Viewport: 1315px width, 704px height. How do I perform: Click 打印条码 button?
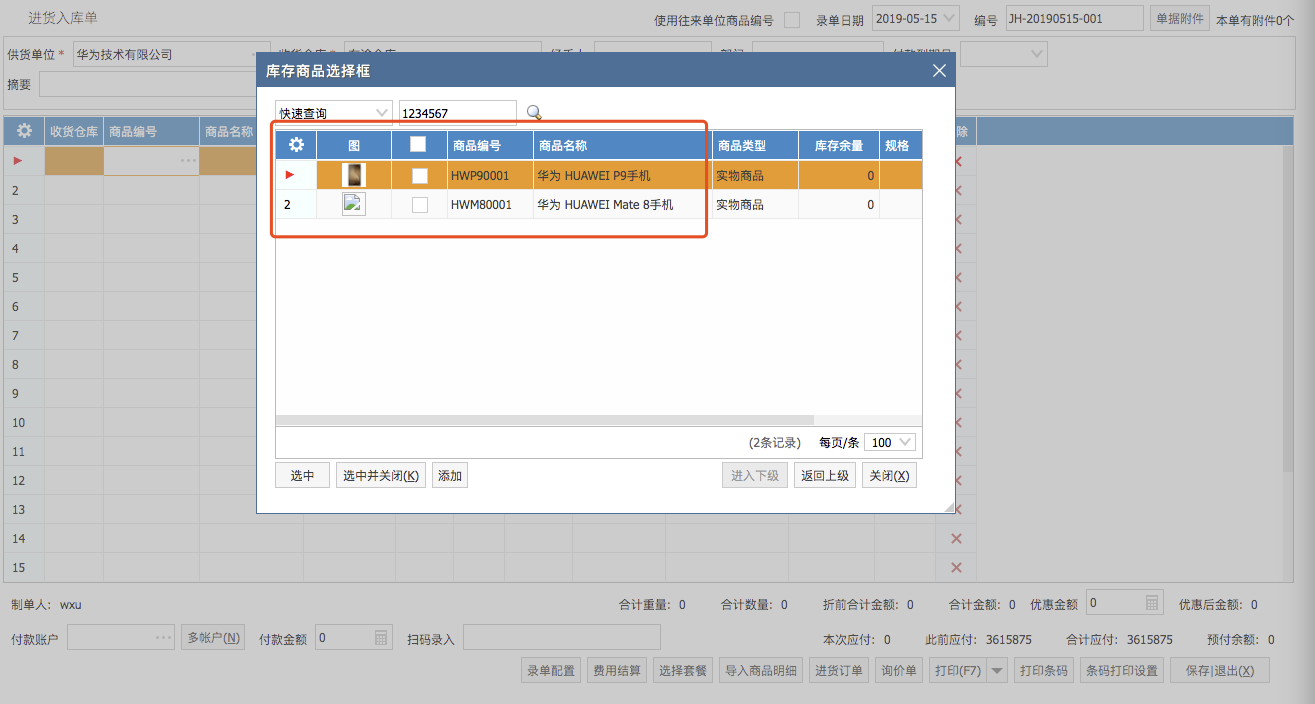coord(1044,671)
